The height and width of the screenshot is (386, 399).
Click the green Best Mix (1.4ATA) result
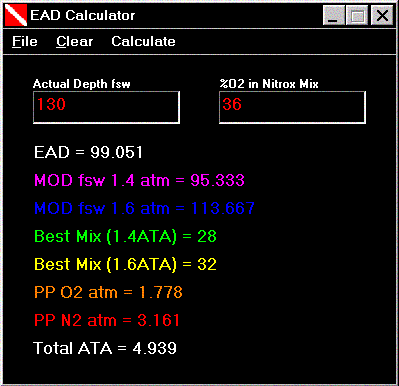pos(125,236)
